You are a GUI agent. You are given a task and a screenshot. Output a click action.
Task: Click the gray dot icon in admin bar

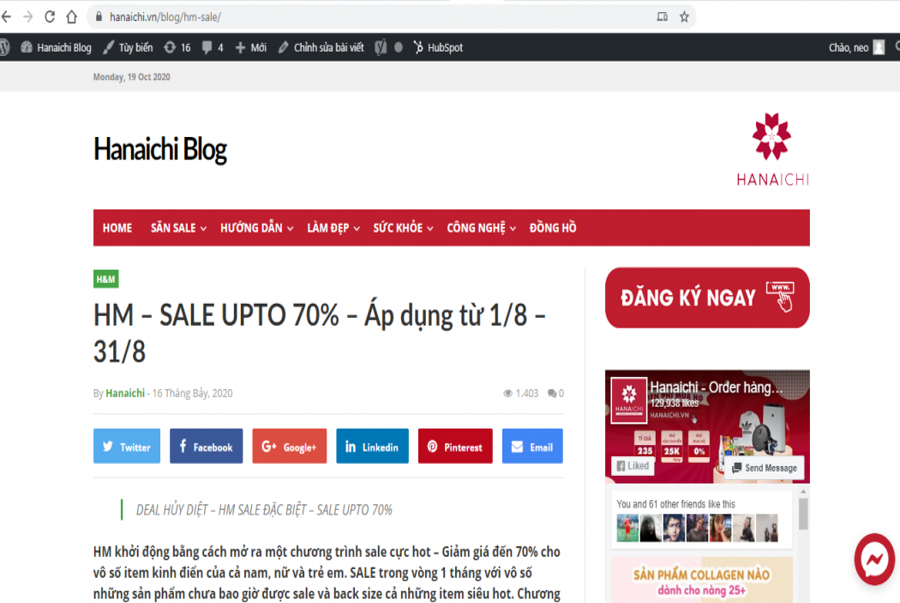pos(398,47)
